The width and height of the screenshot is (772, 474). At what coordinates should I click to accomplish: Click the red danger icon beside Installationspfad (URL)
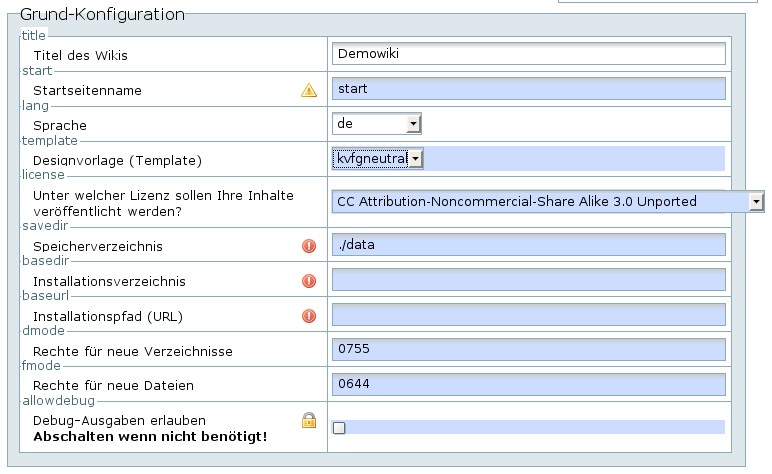pos(309,316)
